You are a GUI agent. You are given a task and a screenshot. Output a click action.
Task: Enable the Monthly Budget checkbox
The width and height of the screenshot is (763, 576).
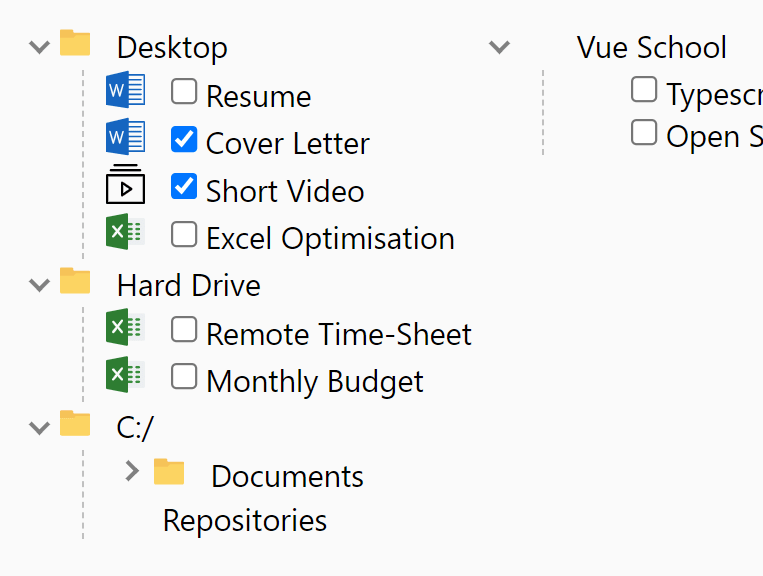[x=184, y=376]
